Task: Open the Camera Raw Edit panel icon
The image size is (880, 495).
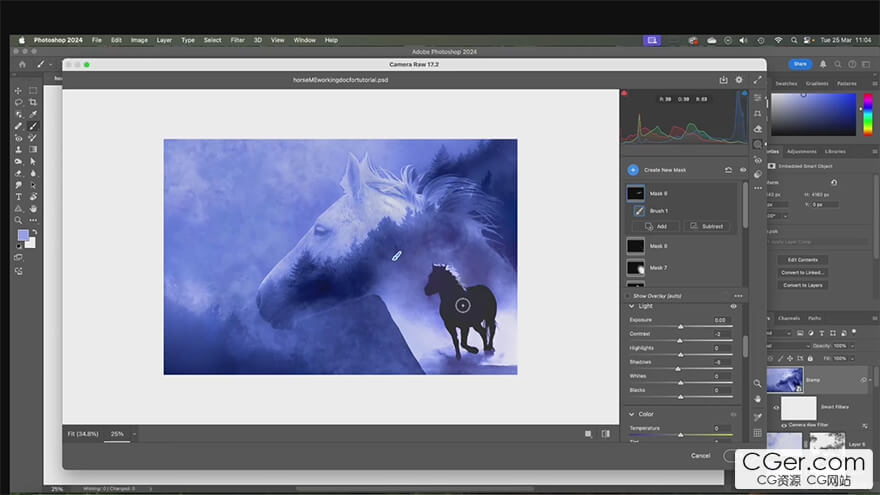Action: click(757, 98)
